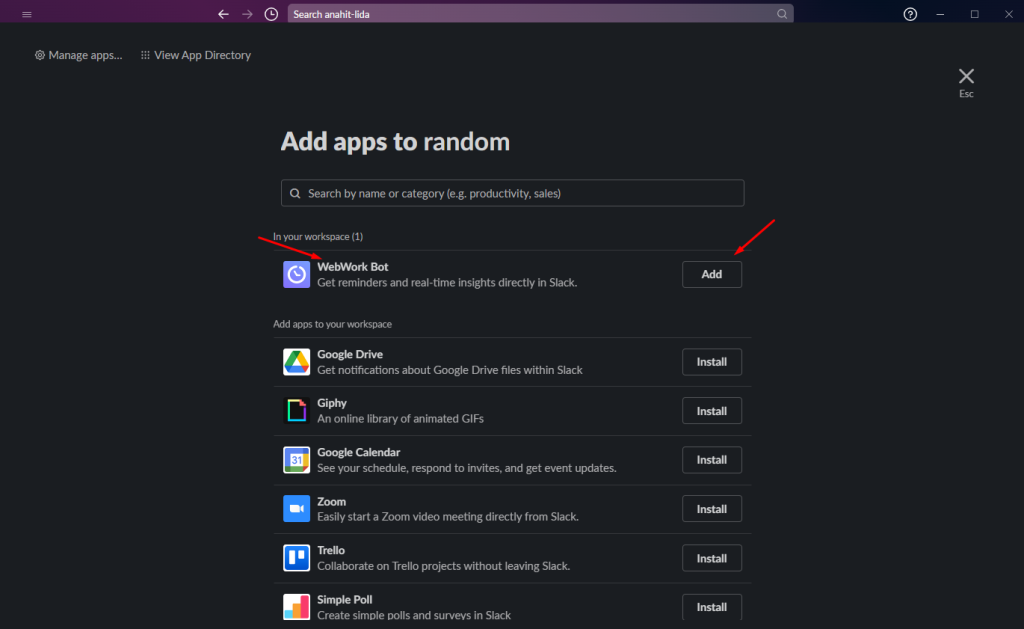The image size is (1024, 629).
Task: Click 'Get notifications about Google Drive files' description
Action: pyautogui.click(x=450, y=370)
